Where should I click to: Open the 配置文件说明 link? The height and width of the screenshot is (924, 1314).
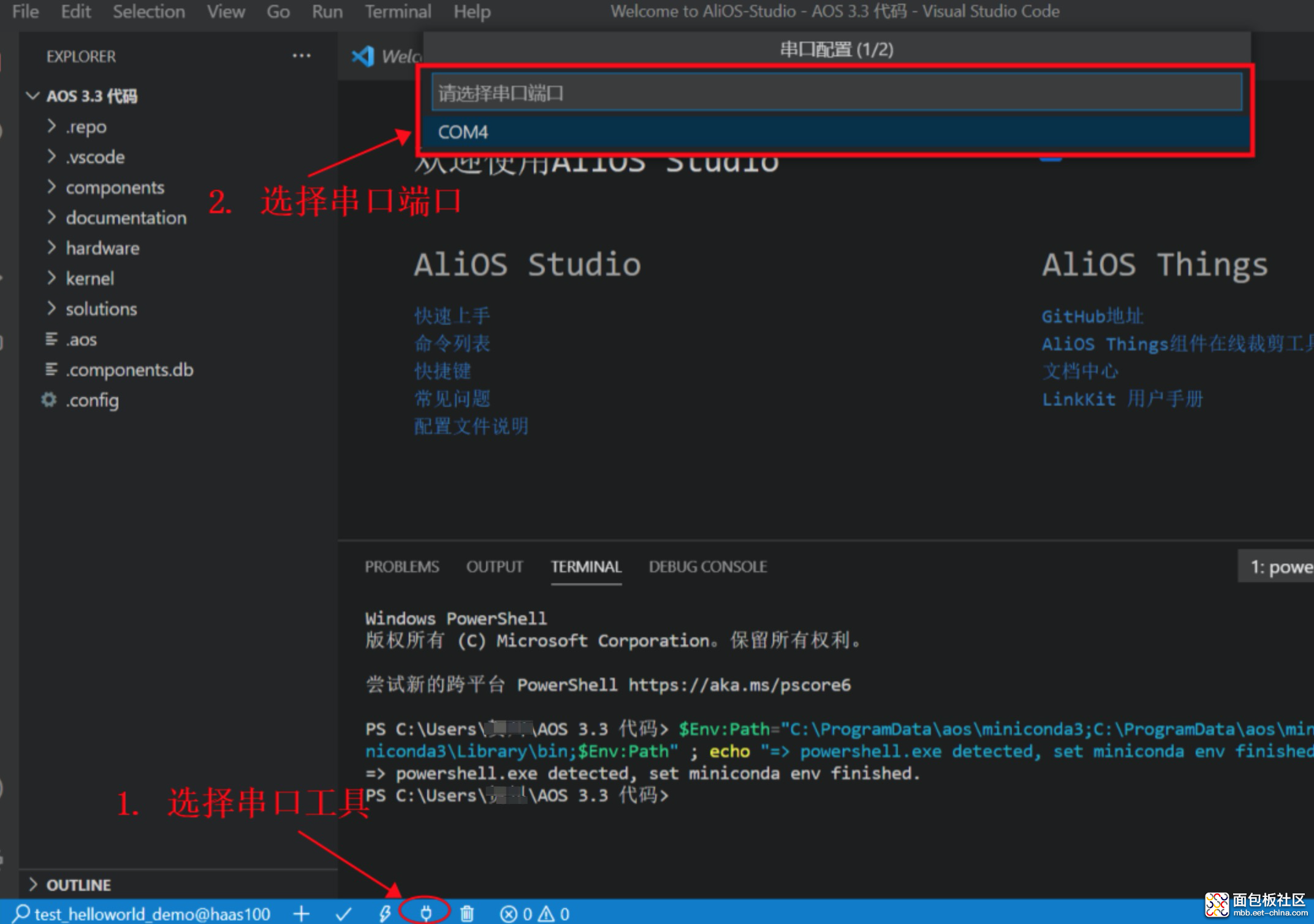click(471, 426)
